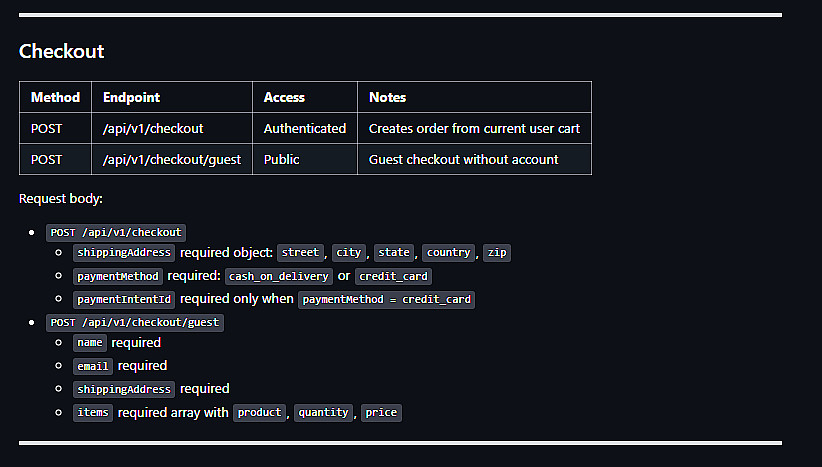Click the Authenticated access cell
The image size is (822, 467).
(304, 128)
